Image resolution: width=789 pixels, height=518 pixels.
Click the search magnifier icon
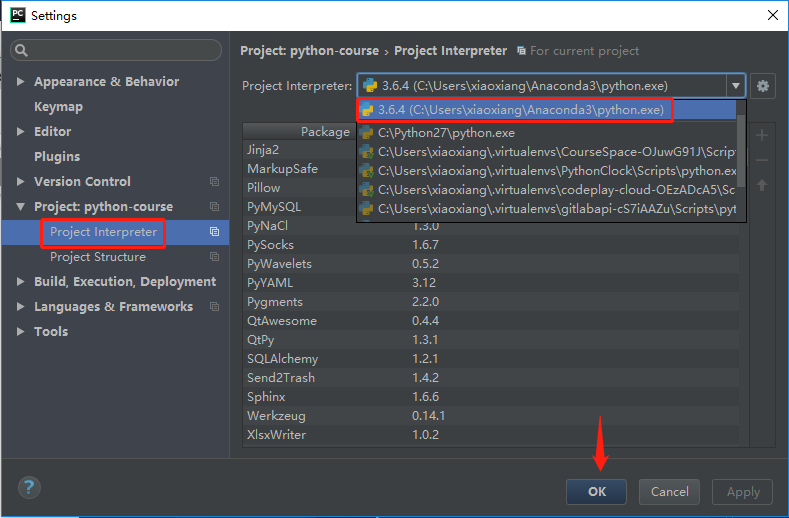pos(22,50)
